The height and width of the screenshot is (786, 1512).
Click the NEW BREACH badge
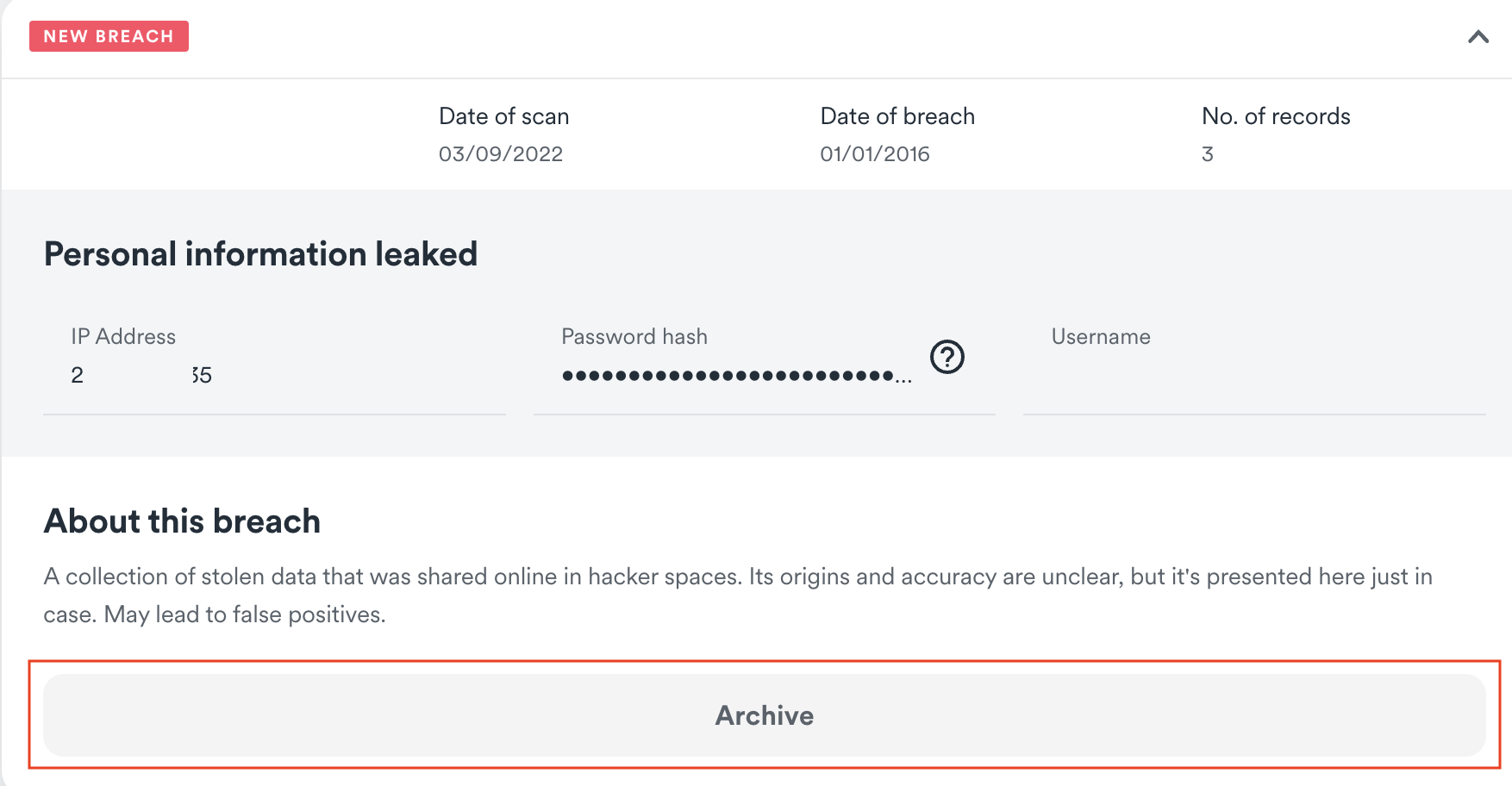(109, 36)
